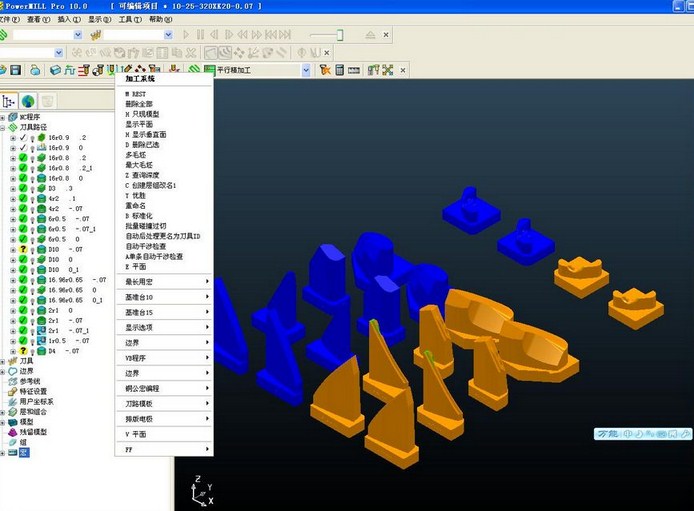Toggle the checkmark on toolpath 1r0.5 -.07
Screen dimensions: 694x511
tap(22, 340)
